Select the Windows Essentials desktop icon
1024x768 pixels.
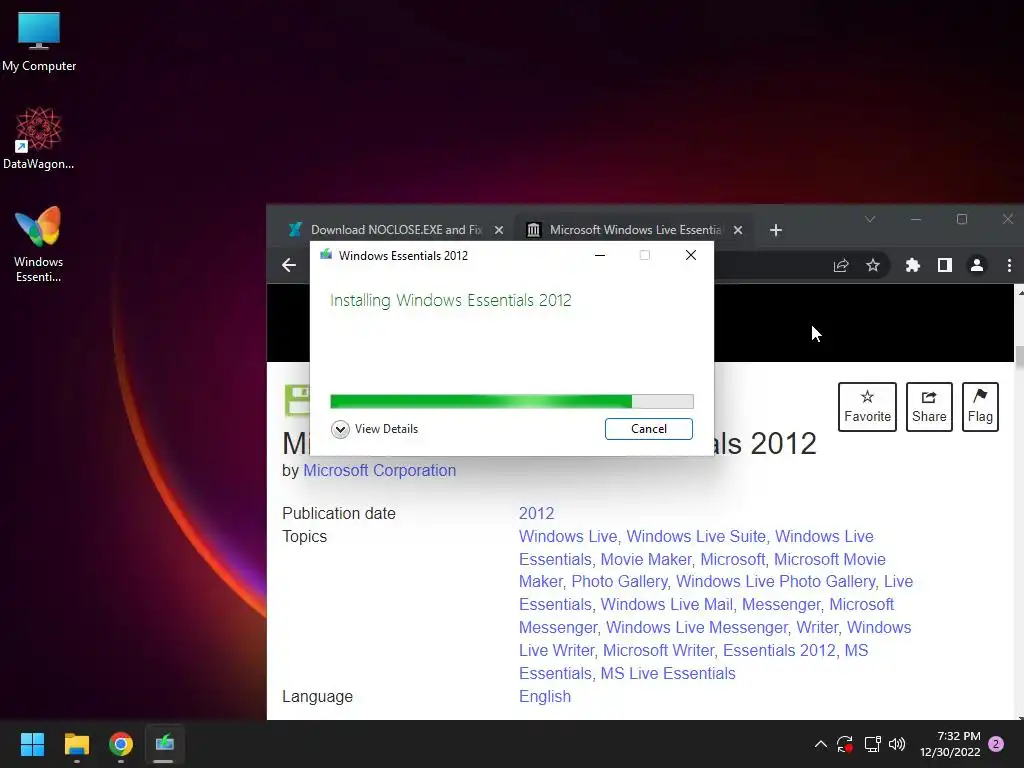click(39, 244)
